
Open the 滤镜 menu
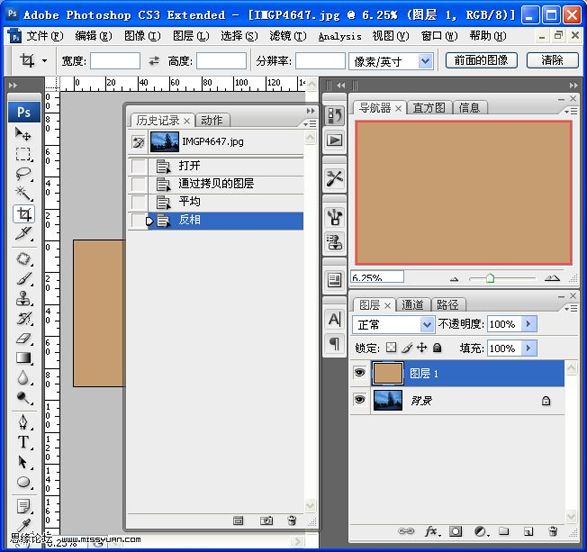click(x=288, y=36)
